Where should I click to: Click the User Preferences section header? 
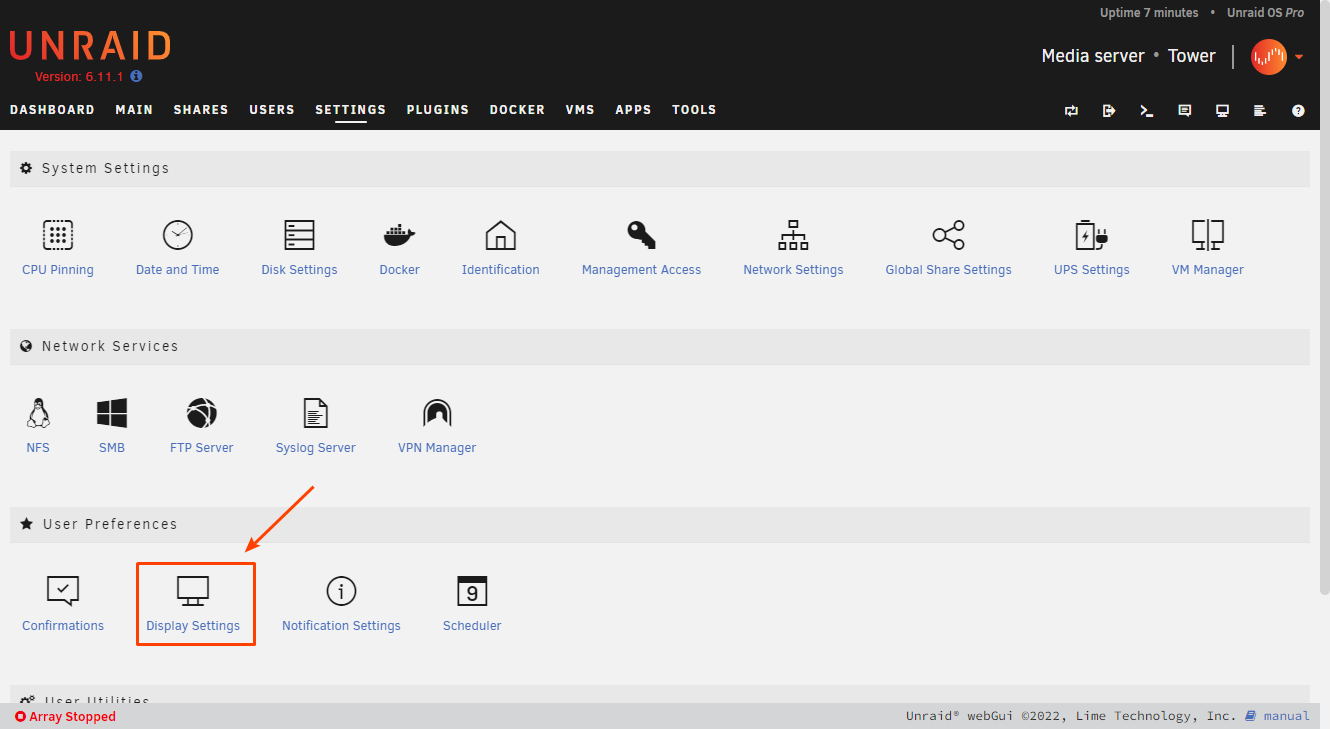pos(660,525)
